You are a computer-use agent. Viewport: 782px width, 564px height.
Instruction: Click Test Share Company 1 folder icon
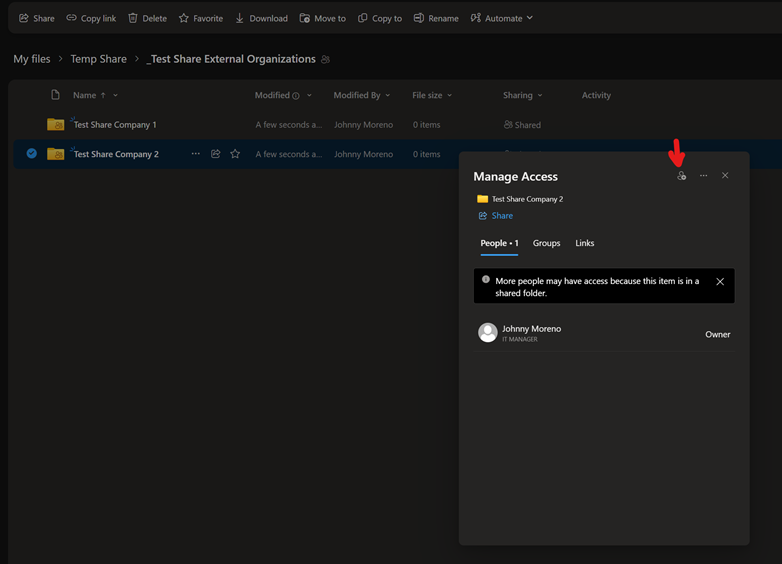(x=55, y=124)
